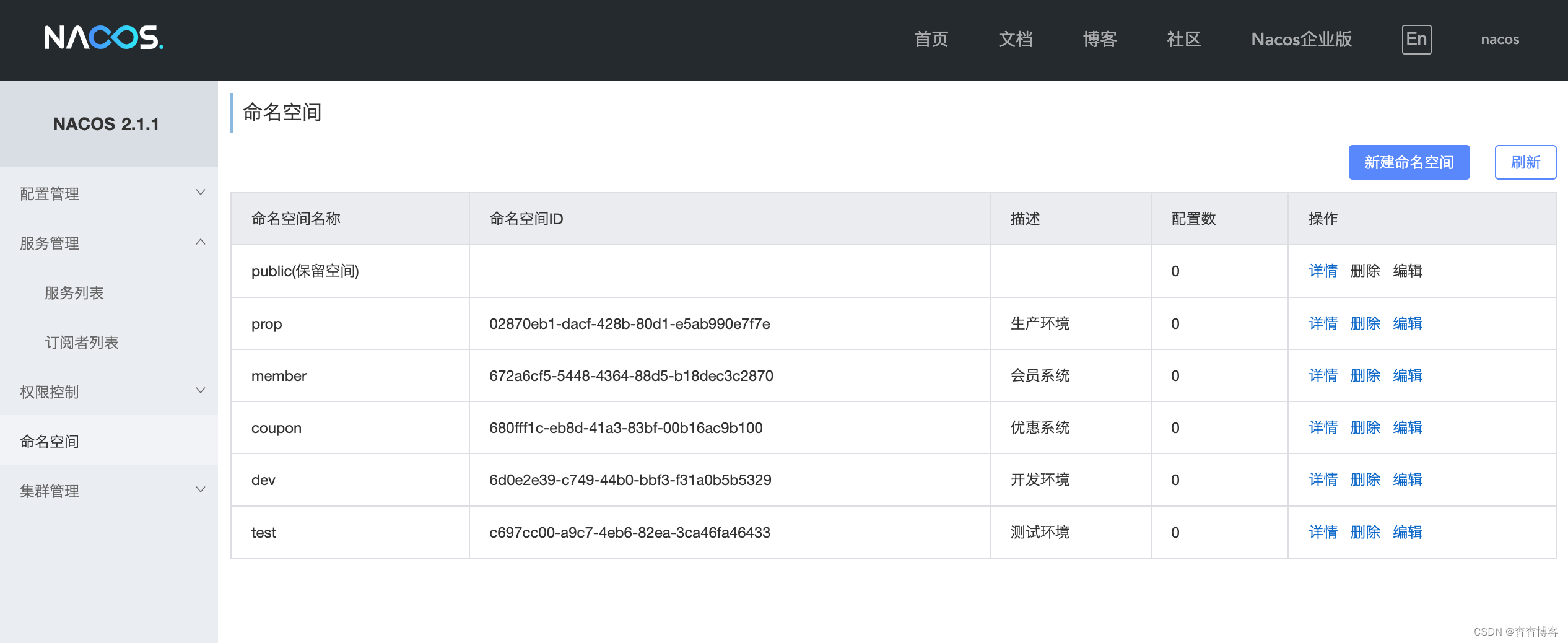Viewport: 1568px width, 643px height.
Task: Click the 命名空间 page title
Action: pos(282,112)
